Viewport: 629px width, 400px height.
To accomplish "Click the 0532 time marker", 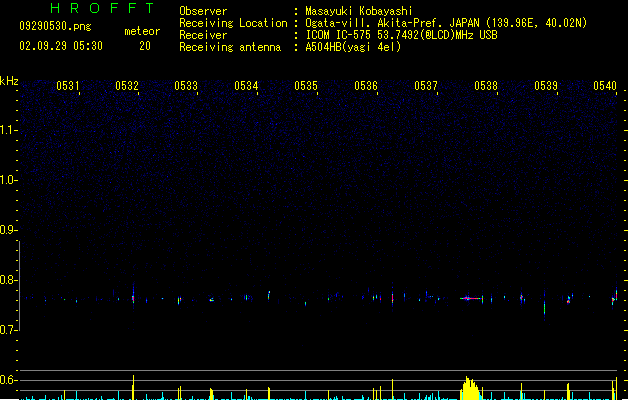I will tap(127, 86).
